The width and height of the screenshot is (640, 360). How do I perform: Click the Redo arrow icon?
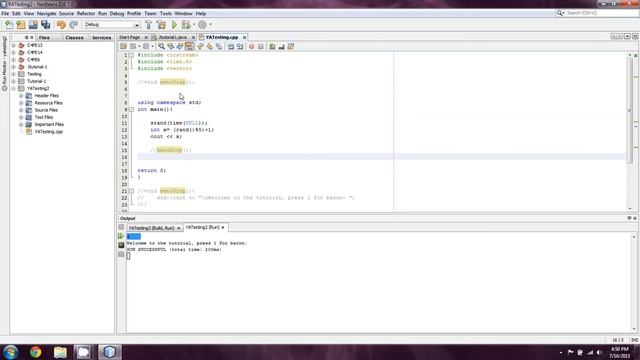point(73,25)
